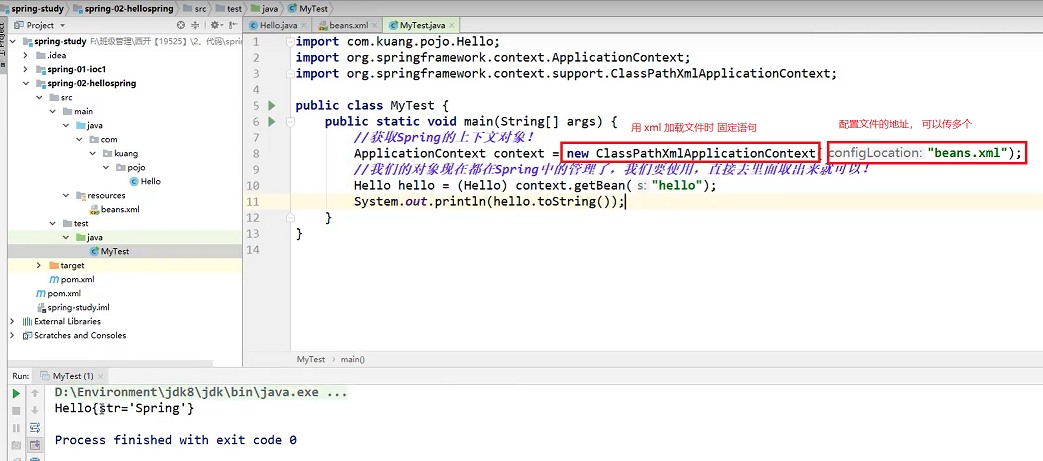Expand spring-01-ioc1 module
1043x461 pixels.
(25, 69)
